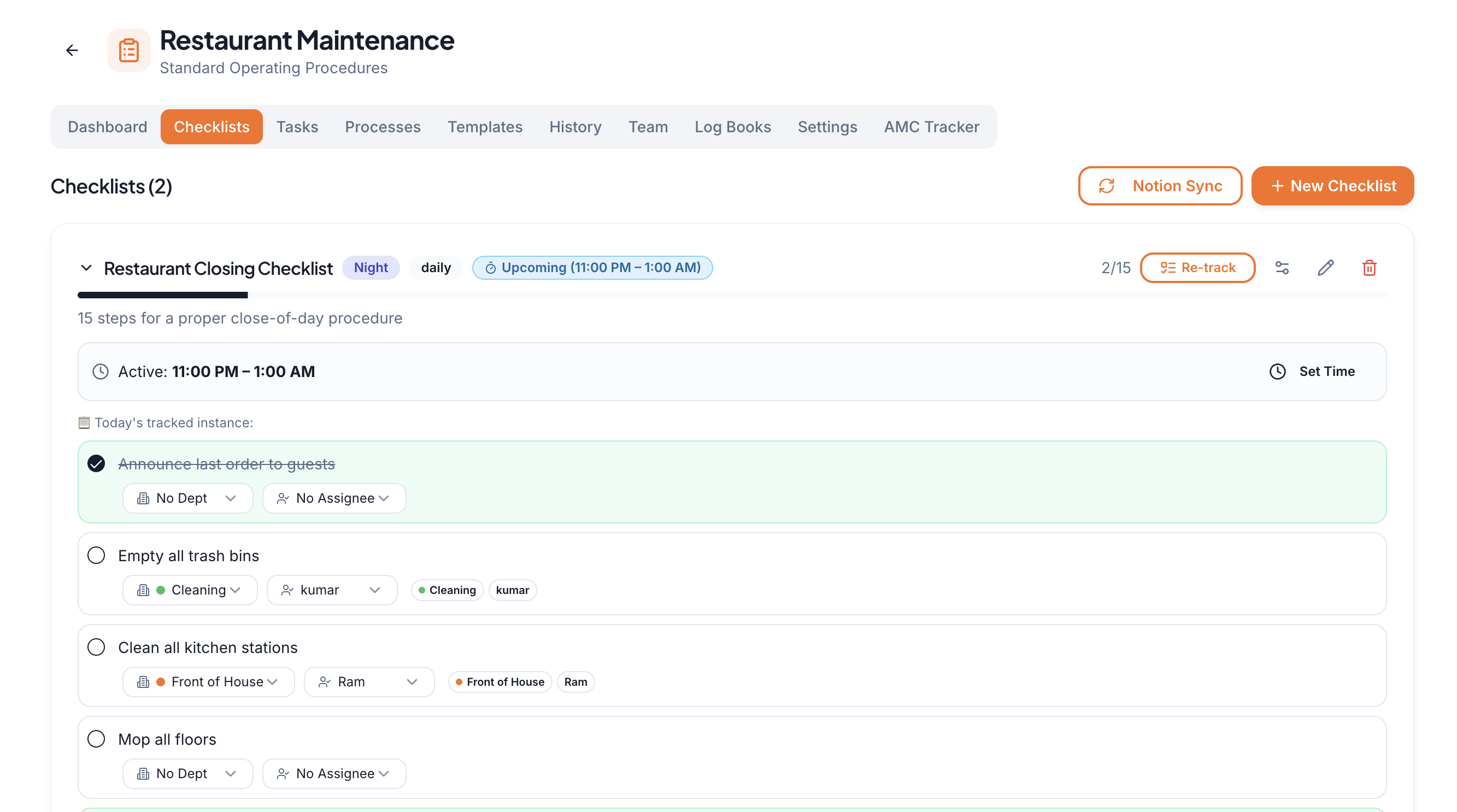This screenshot has height=812, width=1457.
Task: Click the Empty all trash bins label
Action: point(189,556)
